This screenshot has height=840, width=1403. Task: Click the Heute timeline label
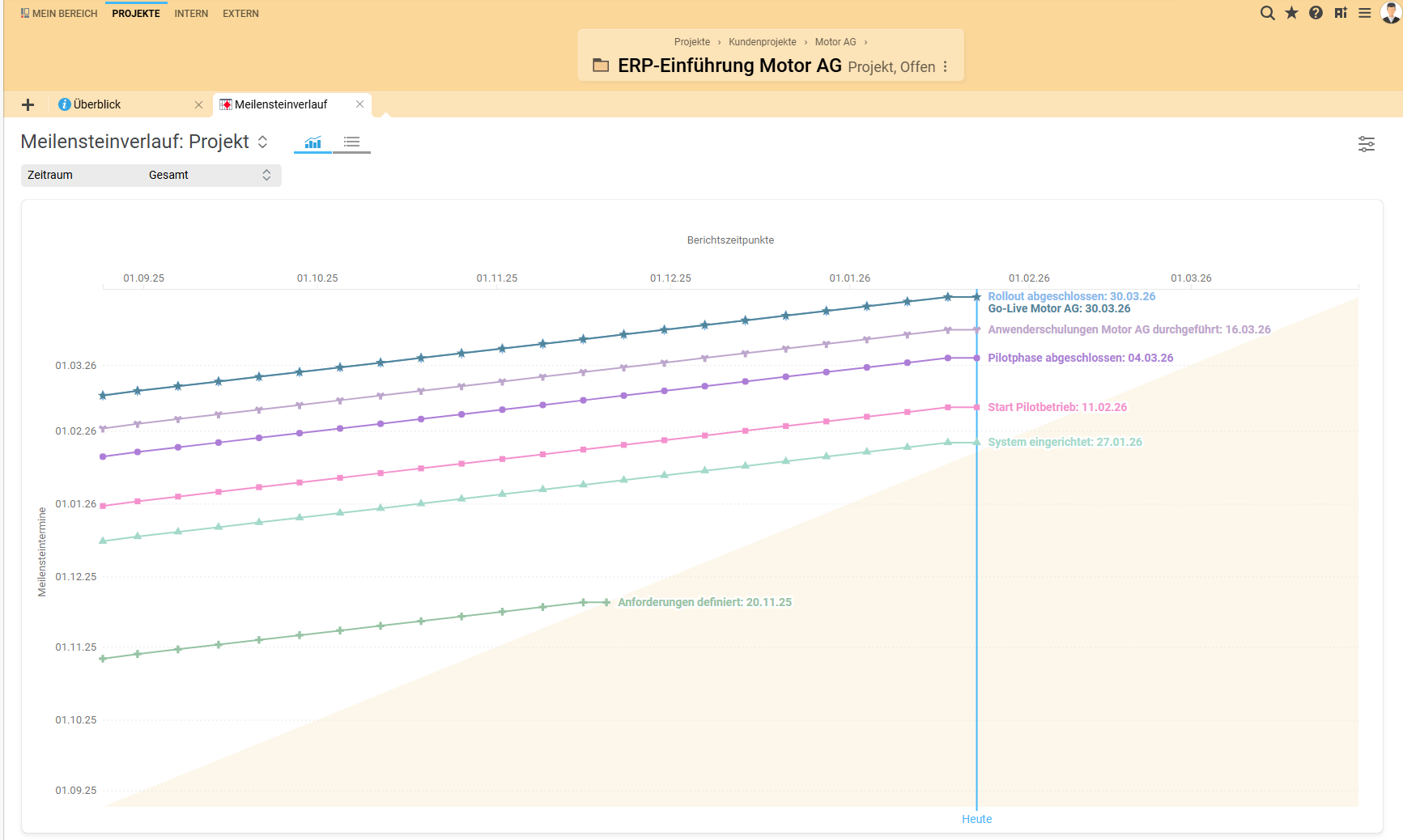[x=976, y=819]
